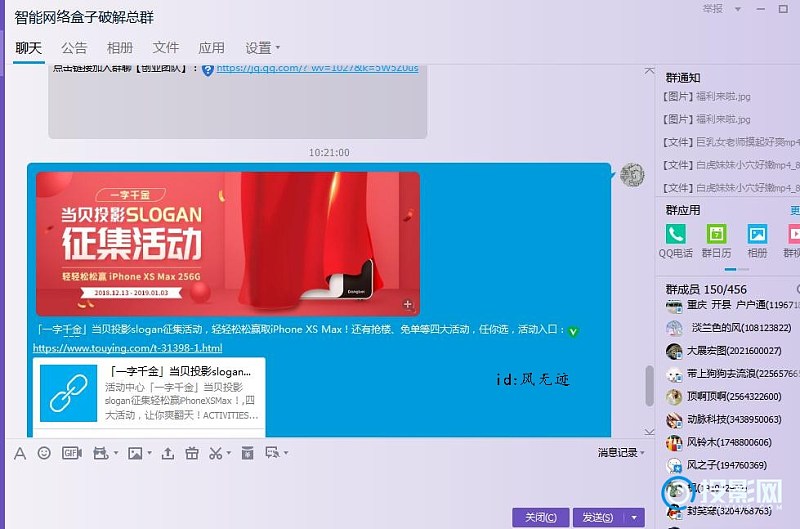Open the jq.qq.com group join link
Screen dimensions: 800x529
tap(317, 68)
